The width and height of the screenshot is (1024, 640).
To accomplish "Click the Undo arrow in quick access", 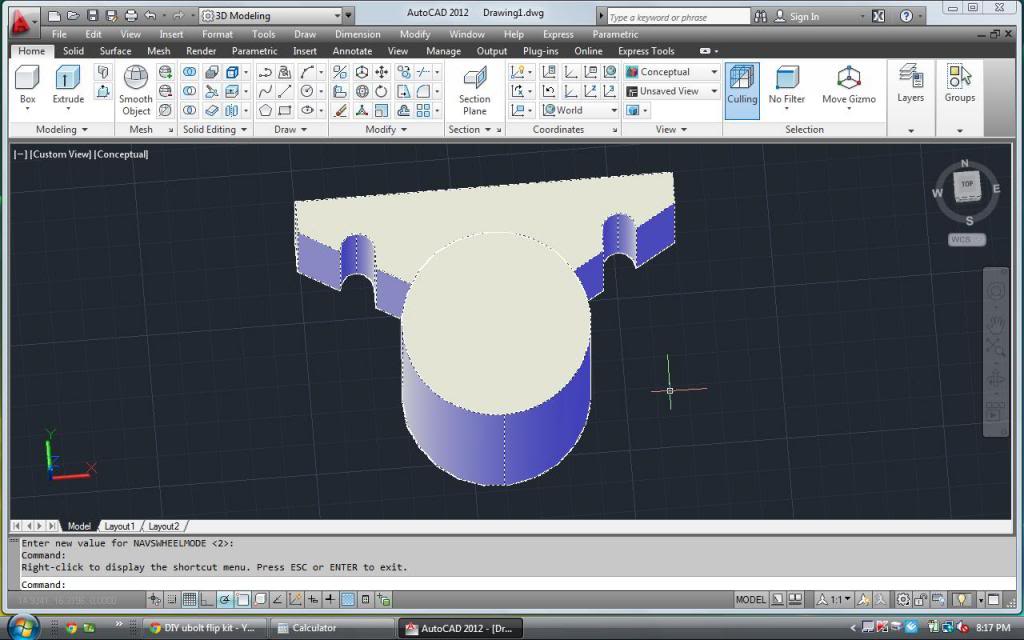I will 150,16.
